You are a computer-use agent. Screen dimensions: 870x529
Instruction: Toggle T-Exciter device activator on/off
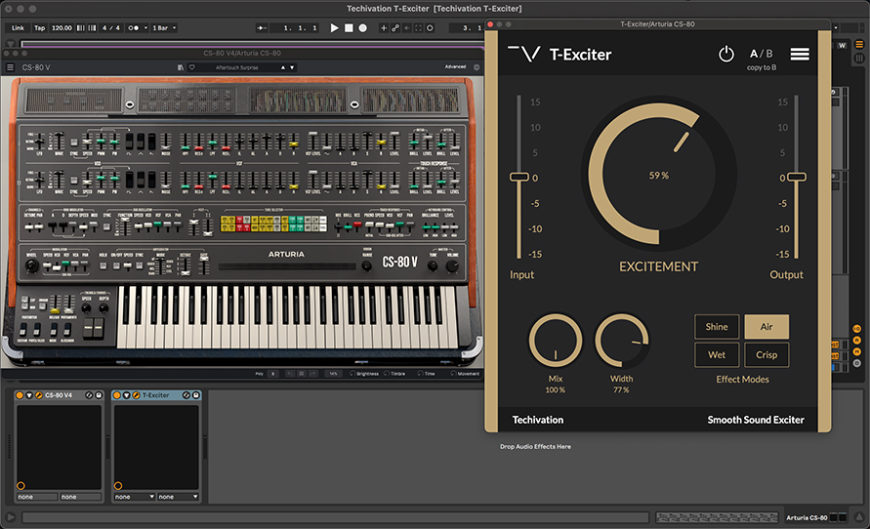click(x=117, y=395)
